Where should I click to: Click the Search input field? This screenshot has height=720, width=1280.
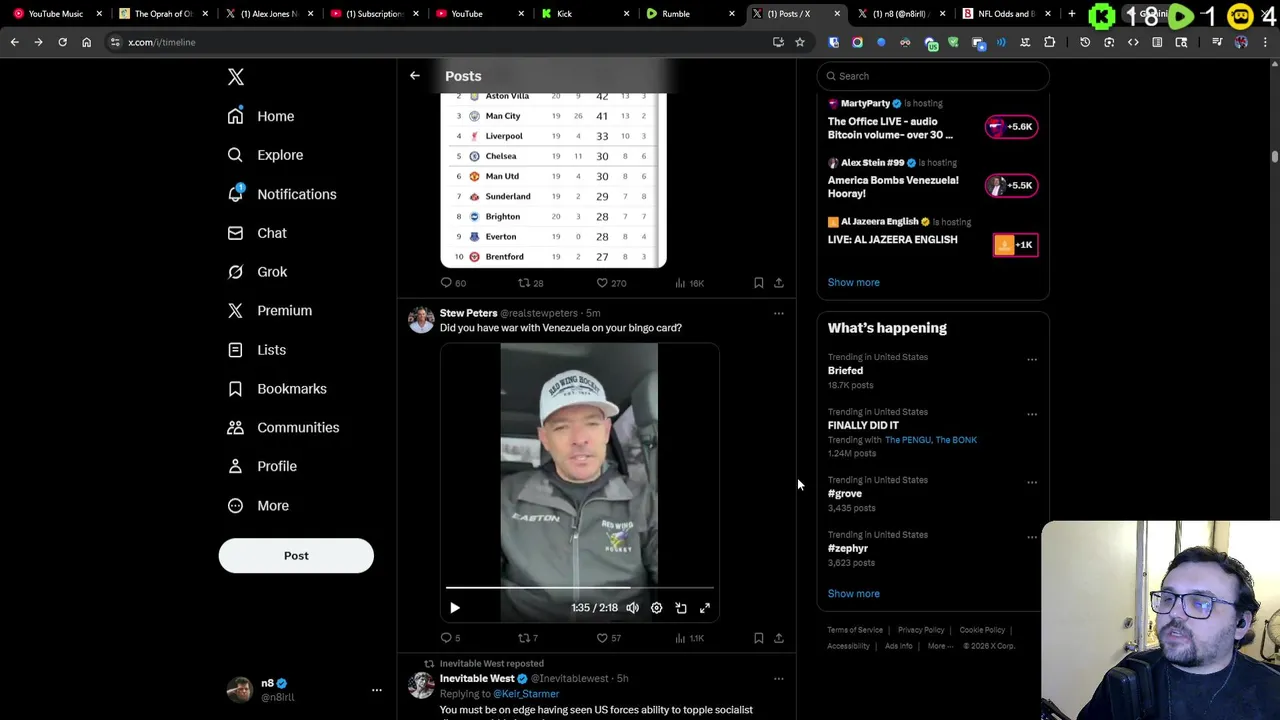pos(933,76)
